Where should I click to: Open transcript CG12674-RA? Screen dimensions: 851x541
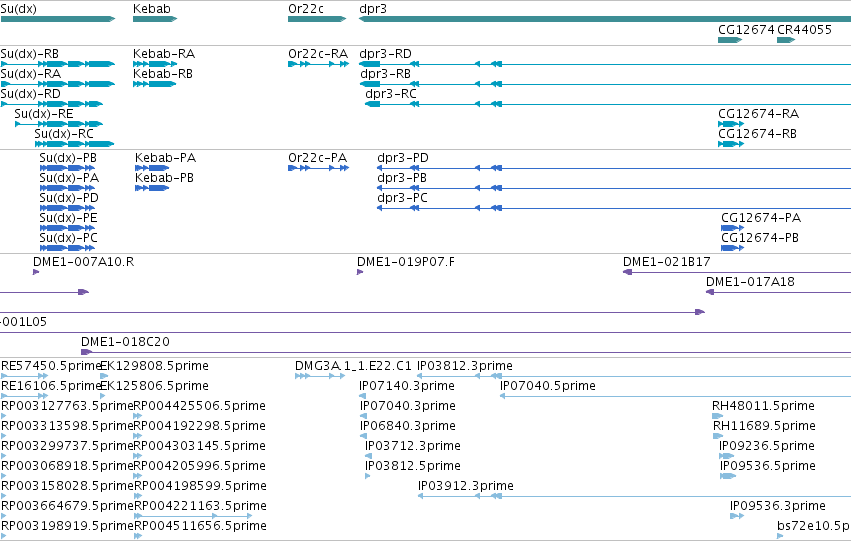tap(731, 124)
